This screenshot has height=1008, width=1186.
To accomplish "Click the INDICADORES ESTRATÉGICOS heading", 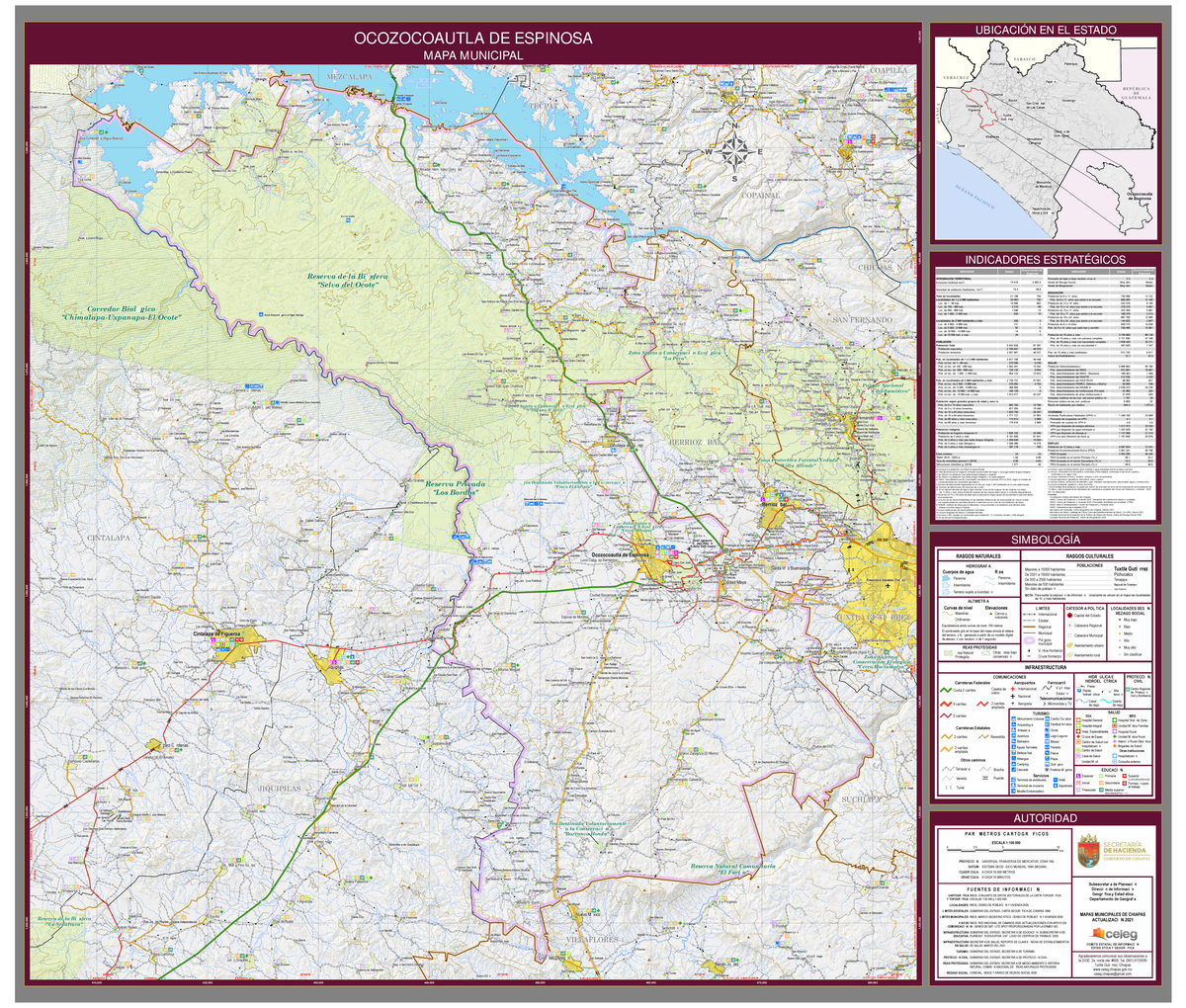I will click(x=1045, y=259).
